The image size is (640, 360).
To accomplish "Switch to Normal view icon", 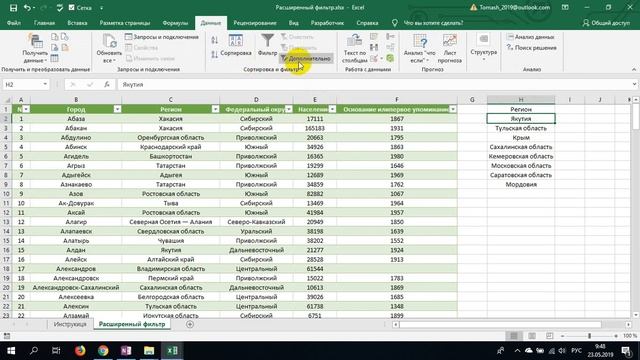I will coord(513,336).
